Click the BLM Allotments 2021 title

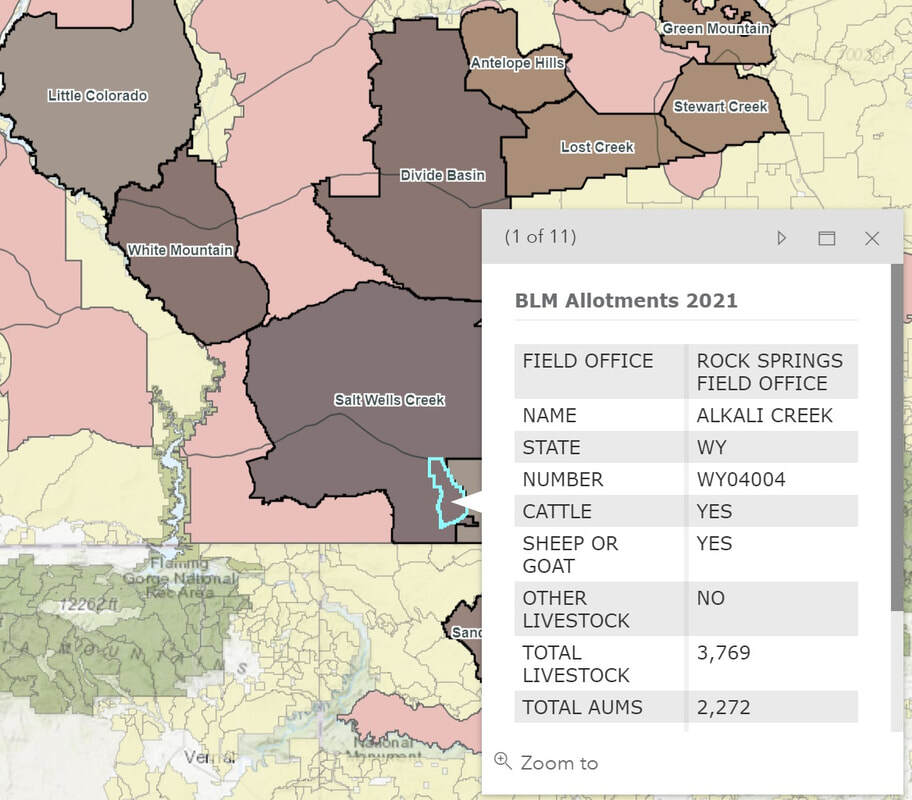click(626, 300)
